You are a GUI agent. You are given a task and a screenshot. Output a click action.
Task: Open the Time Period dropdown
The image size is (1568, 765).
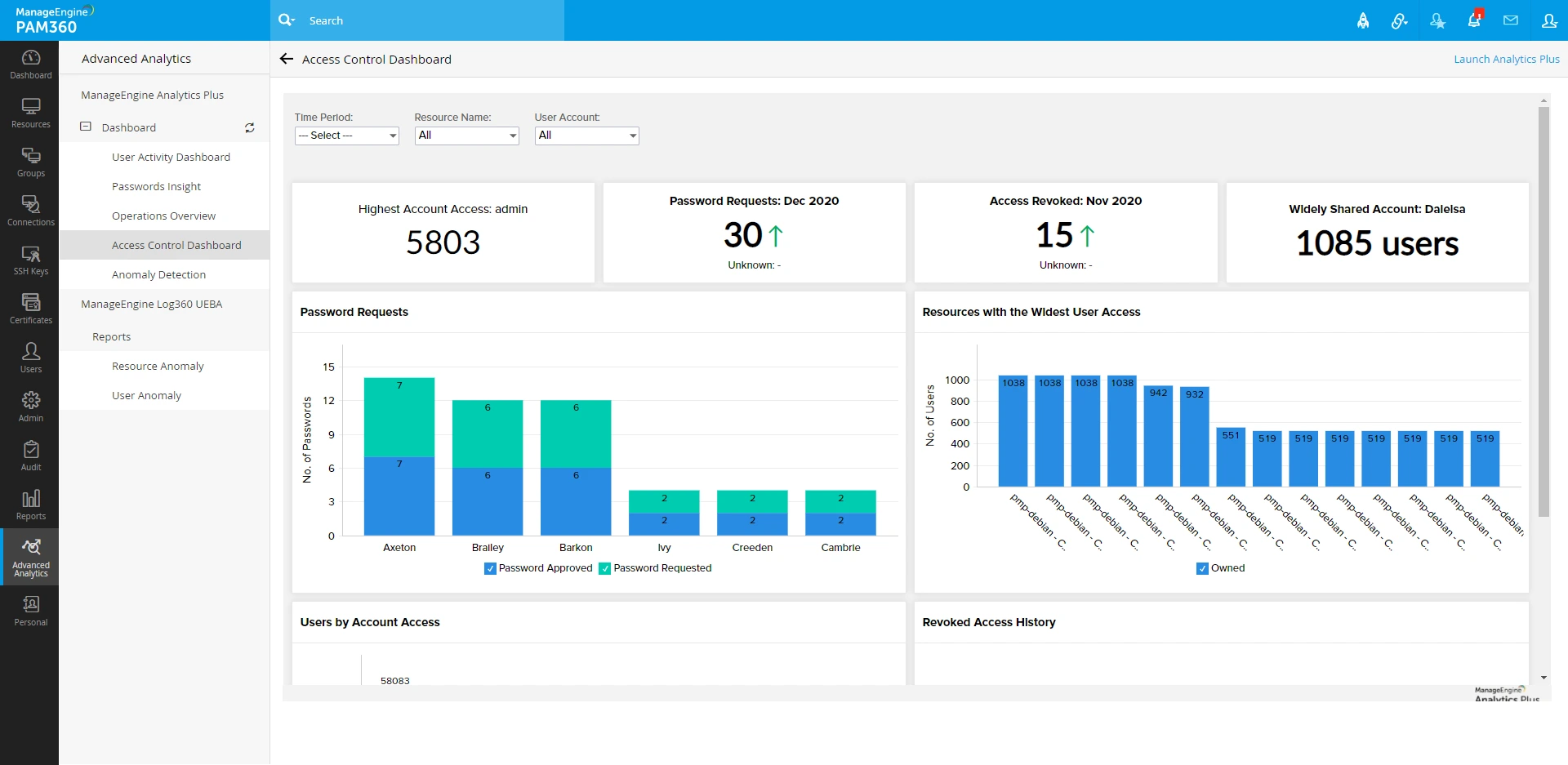345,136
